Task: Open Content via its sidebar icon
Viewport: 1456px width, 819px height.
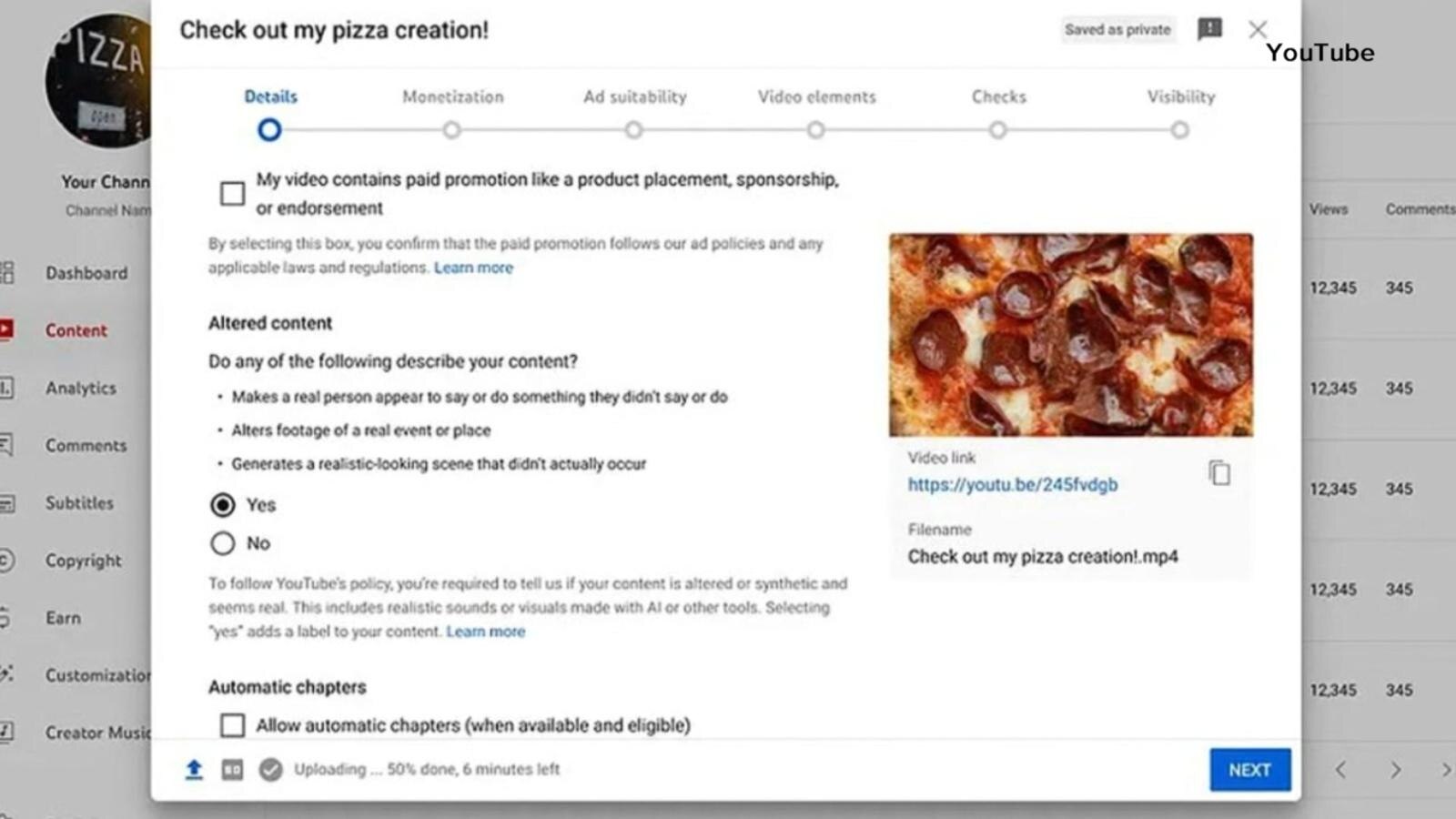Action: 5,330
